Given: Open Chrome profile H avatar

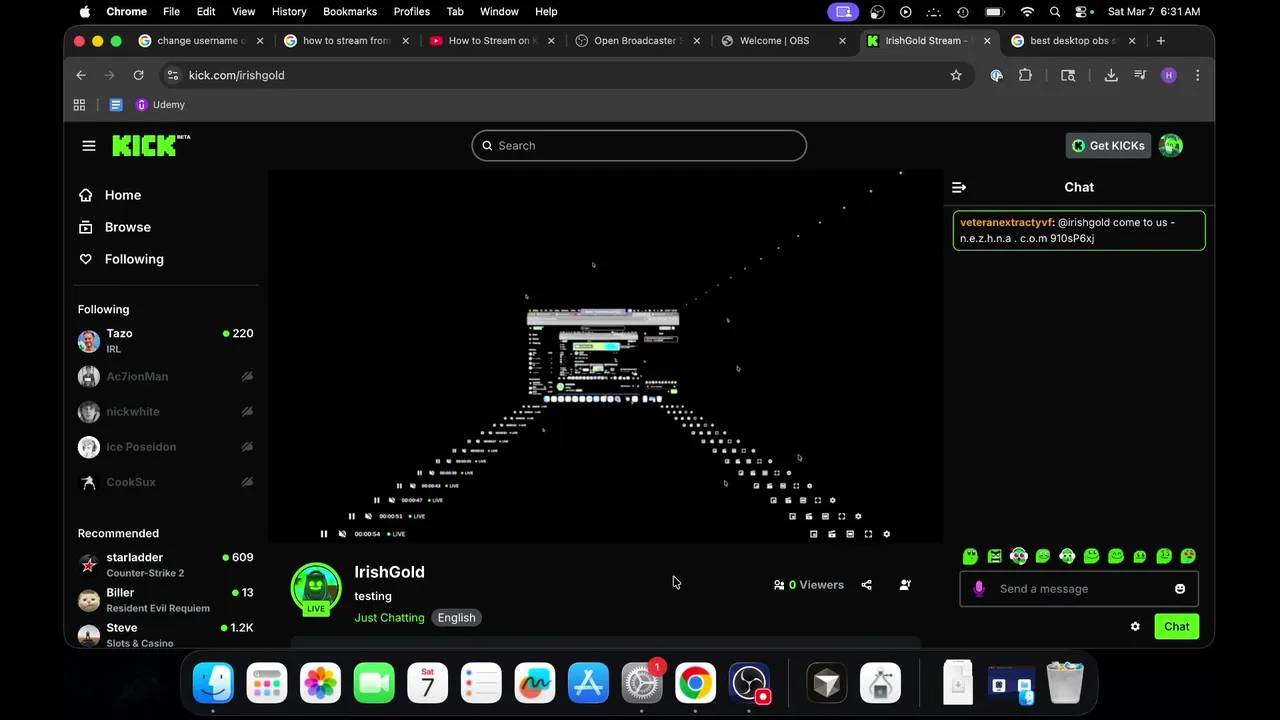Looking at the screenshot, I should tap(1169, 75).
